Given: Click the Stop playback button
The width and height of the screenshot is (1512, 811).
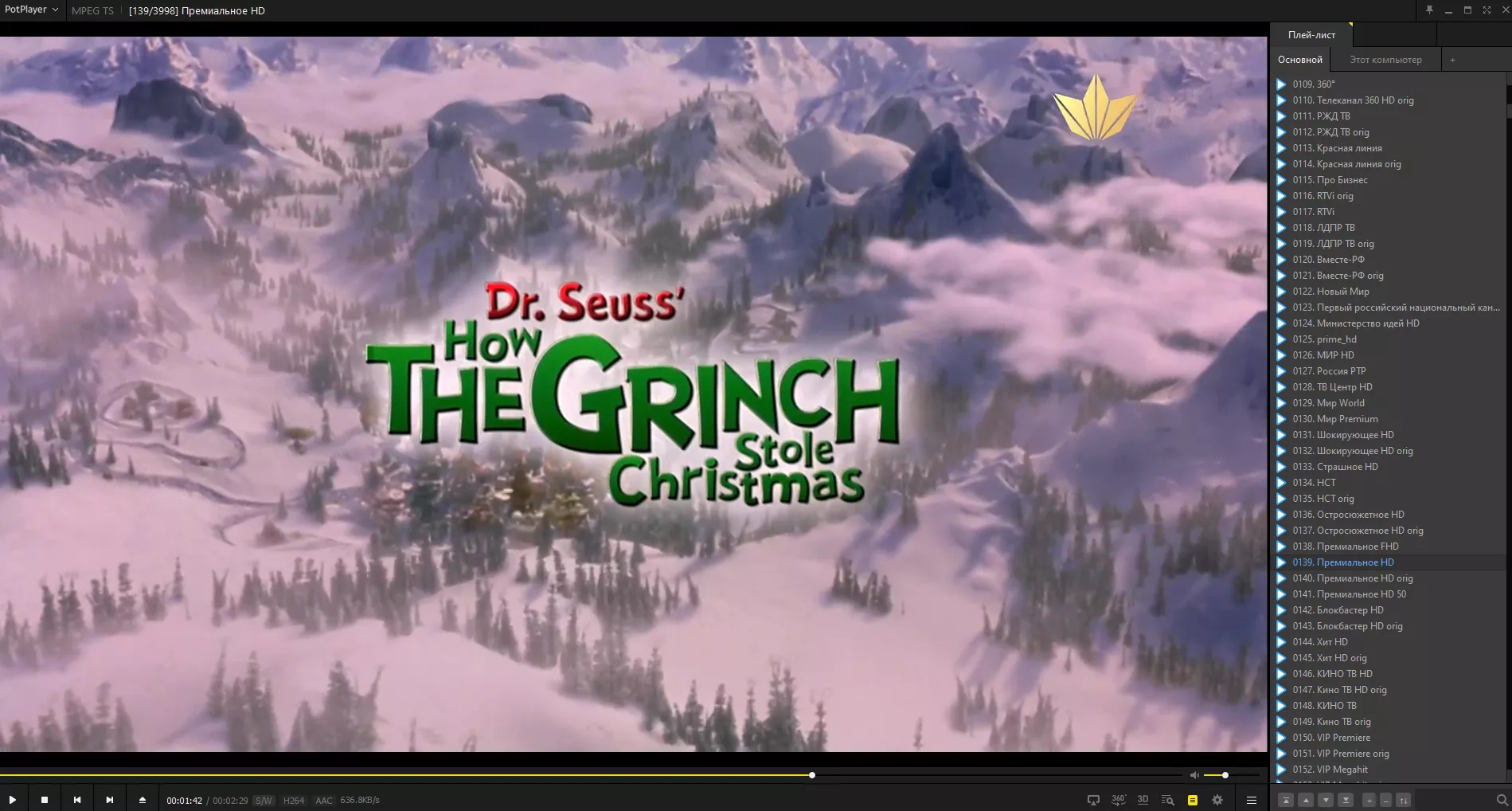Looking at the screenshot, I should tap(45, 800).
